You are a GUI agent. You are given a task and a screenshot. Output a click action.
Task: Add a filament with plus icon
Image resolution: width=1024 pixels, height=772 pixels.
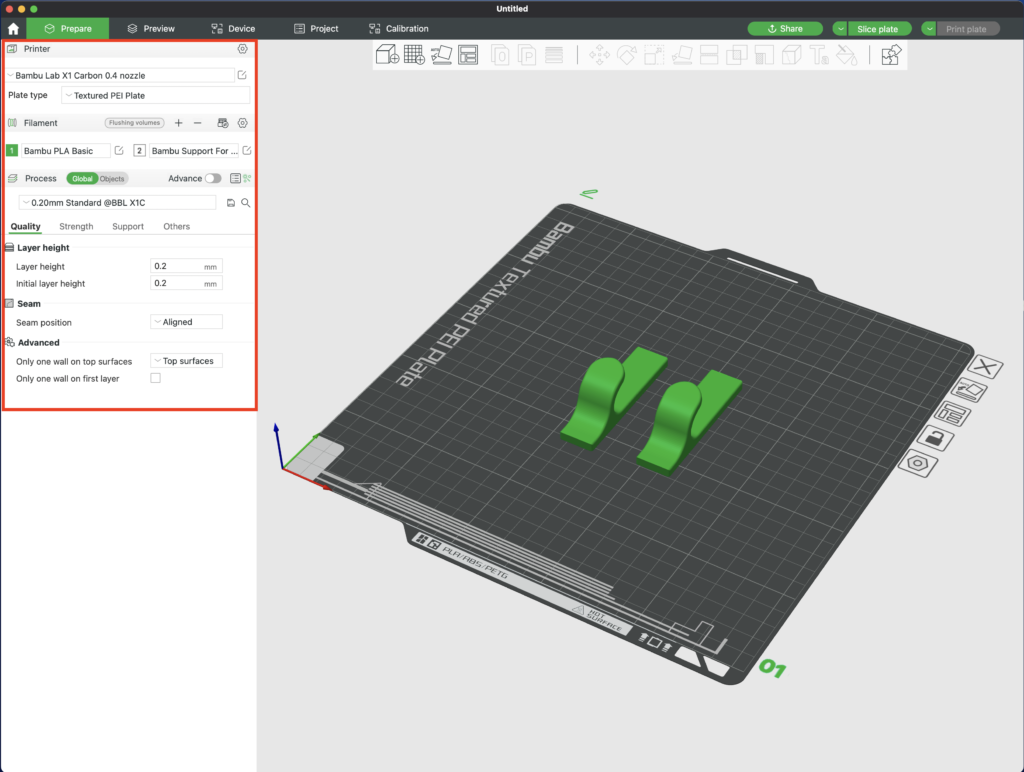pos(178,123)
